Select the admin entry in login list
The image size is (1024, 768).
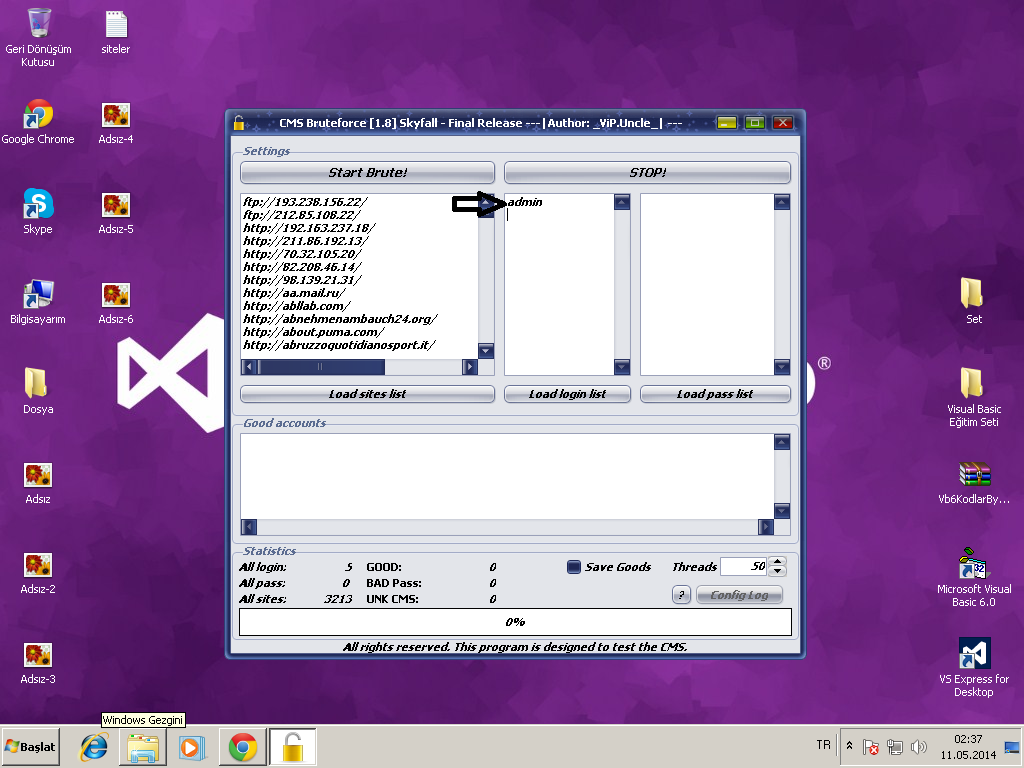(525, 202)
